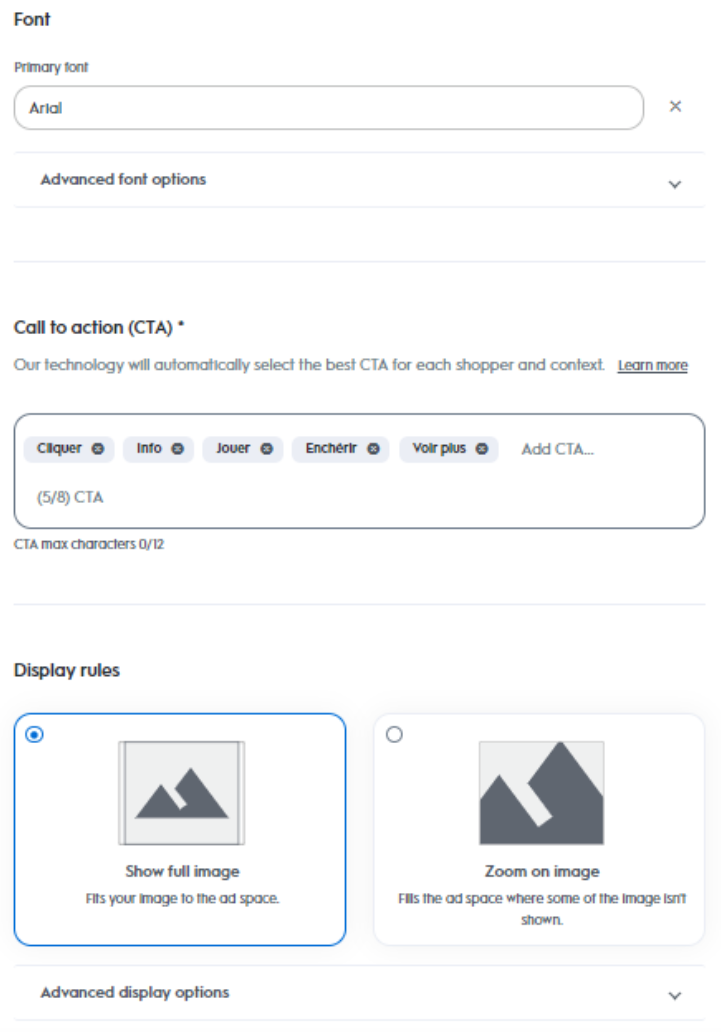Delete the Voir plus CTA tag

[482, 449]
